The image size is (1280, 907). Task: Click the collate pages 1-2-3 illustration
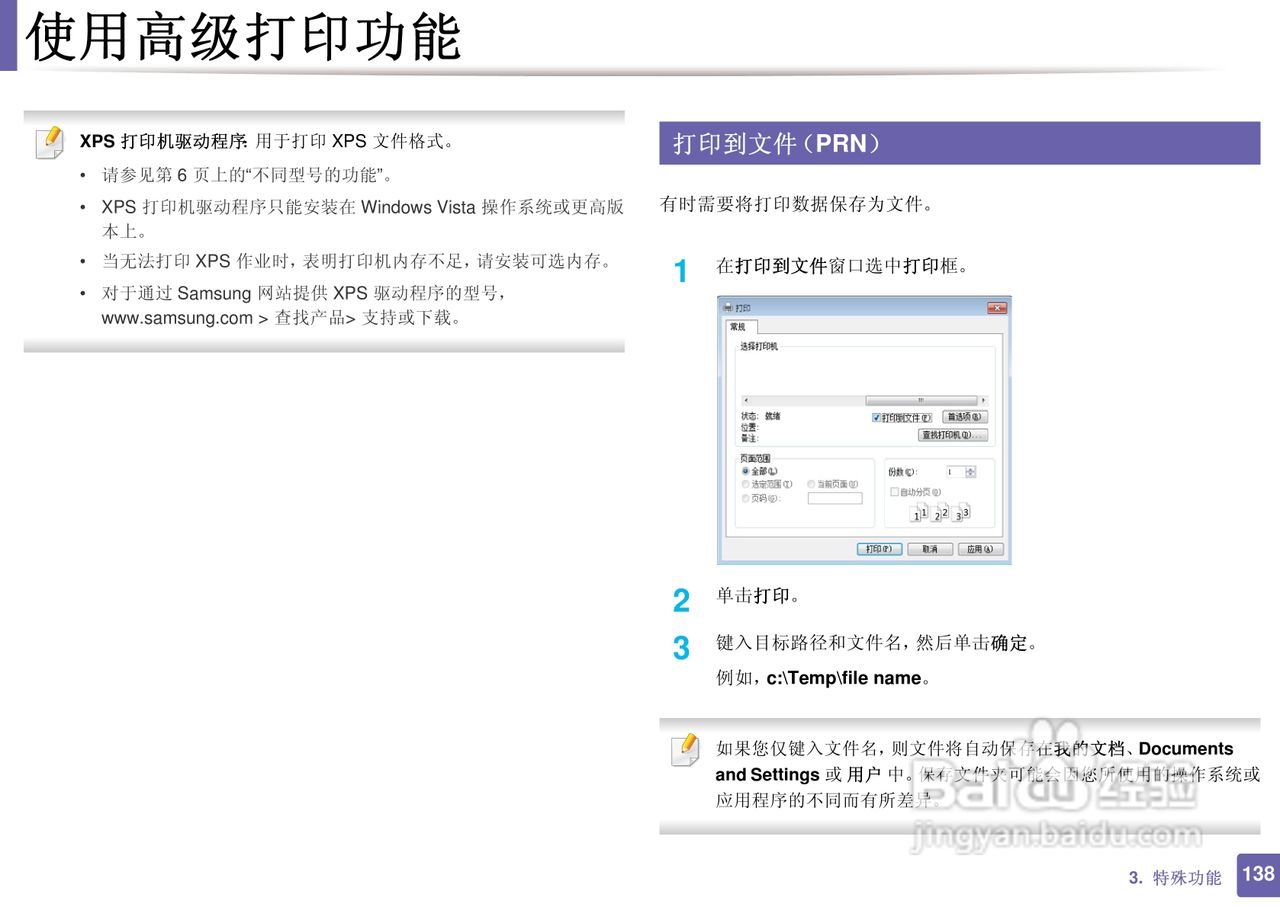tap(940, 513)
